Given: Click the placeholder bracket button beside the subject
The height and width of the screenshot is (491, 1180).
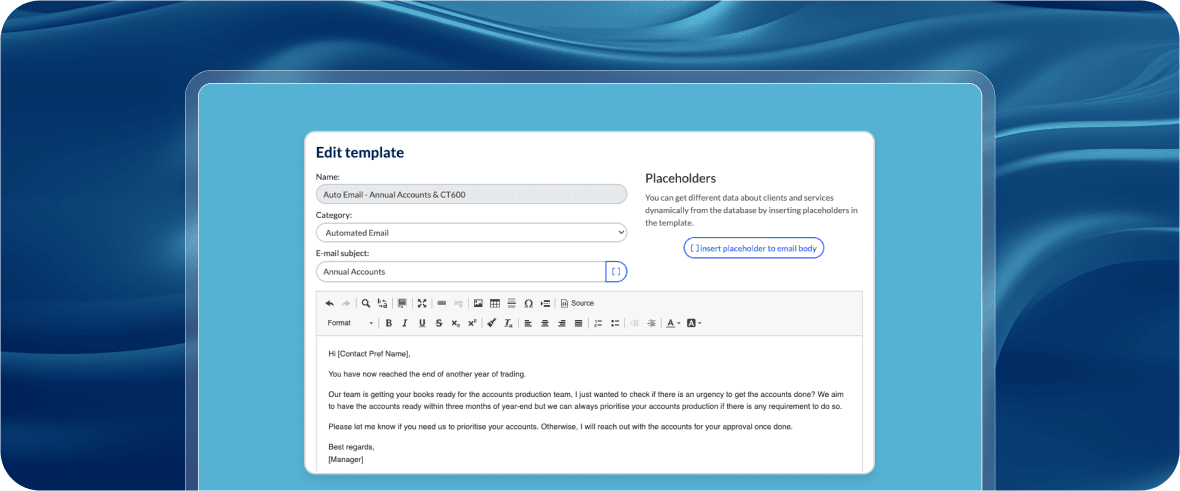Looking at the screenshot, I should click(616, 272).
